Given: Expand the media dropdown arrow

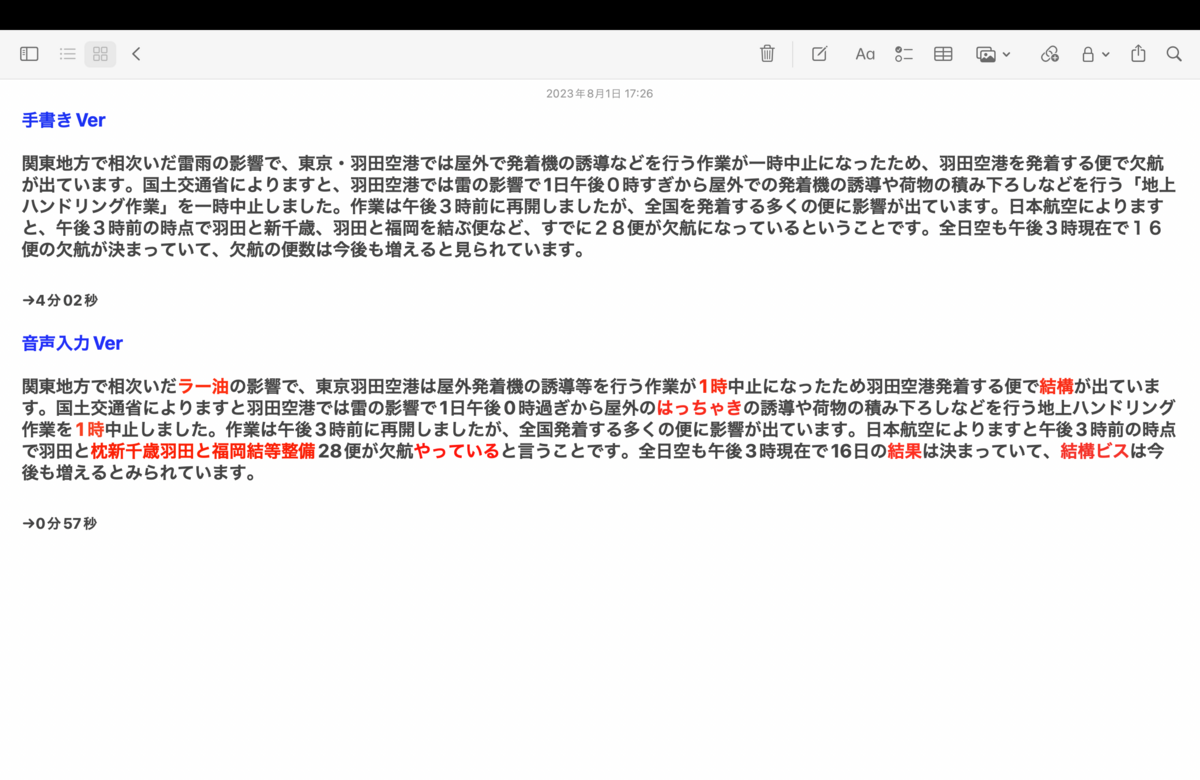Looking at the screenshot, I should tap(1006, 54).
